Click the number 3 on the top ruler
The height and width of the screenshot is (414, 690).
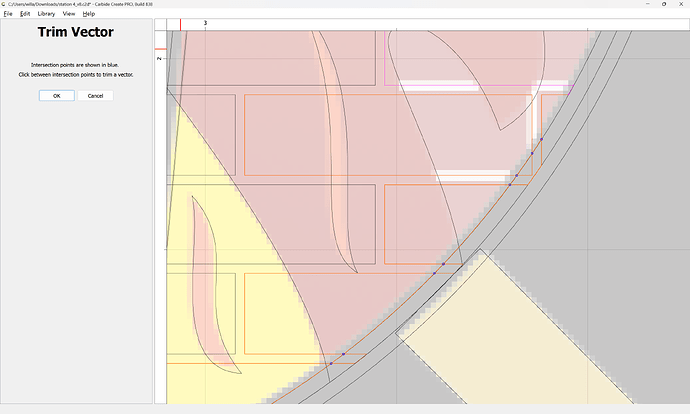tap(206, 22)
